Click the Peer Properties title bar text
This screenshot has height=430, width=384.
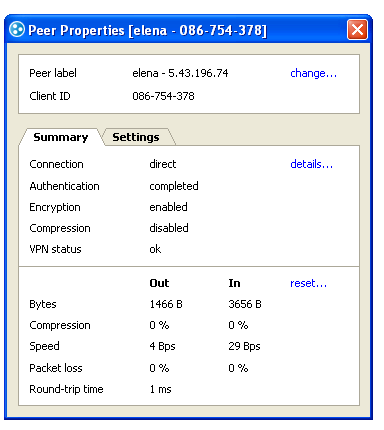pos(147,30)
